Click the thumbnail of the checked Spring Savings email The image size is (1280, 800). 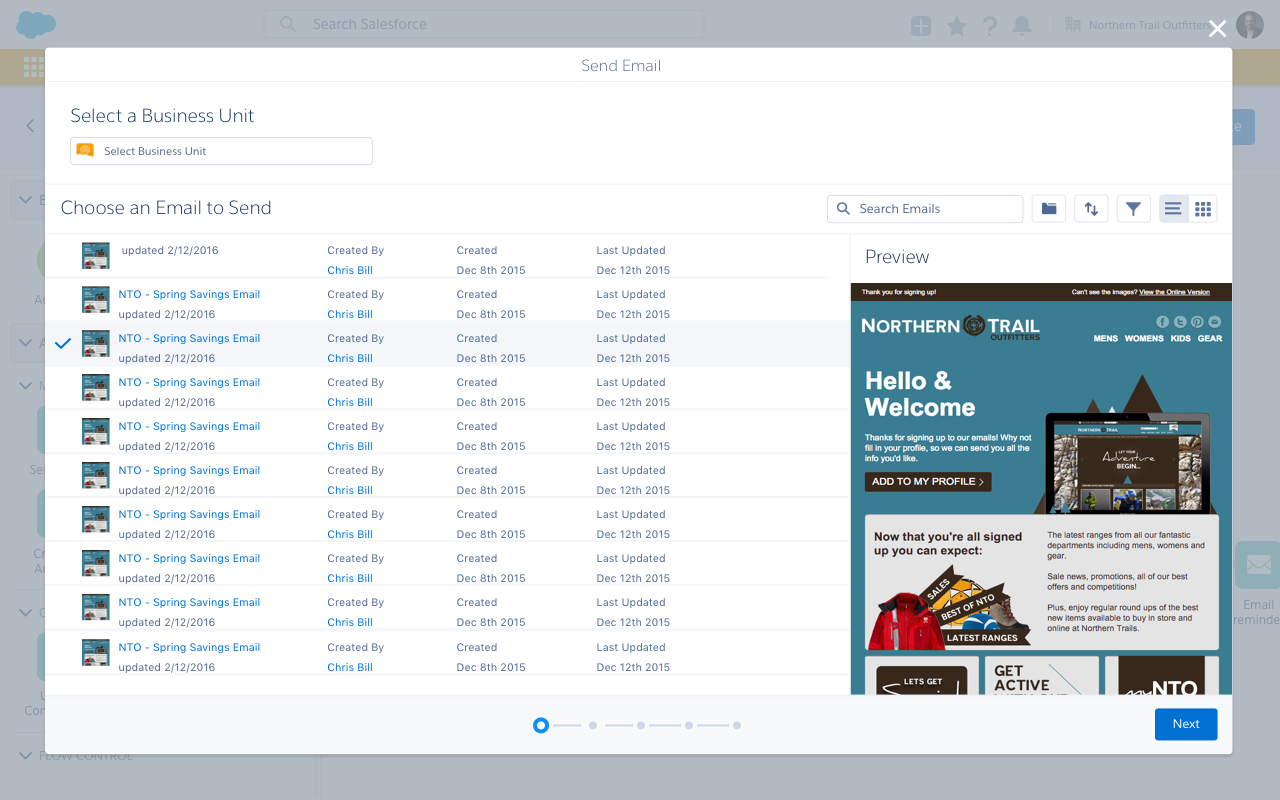pos(96,344)
